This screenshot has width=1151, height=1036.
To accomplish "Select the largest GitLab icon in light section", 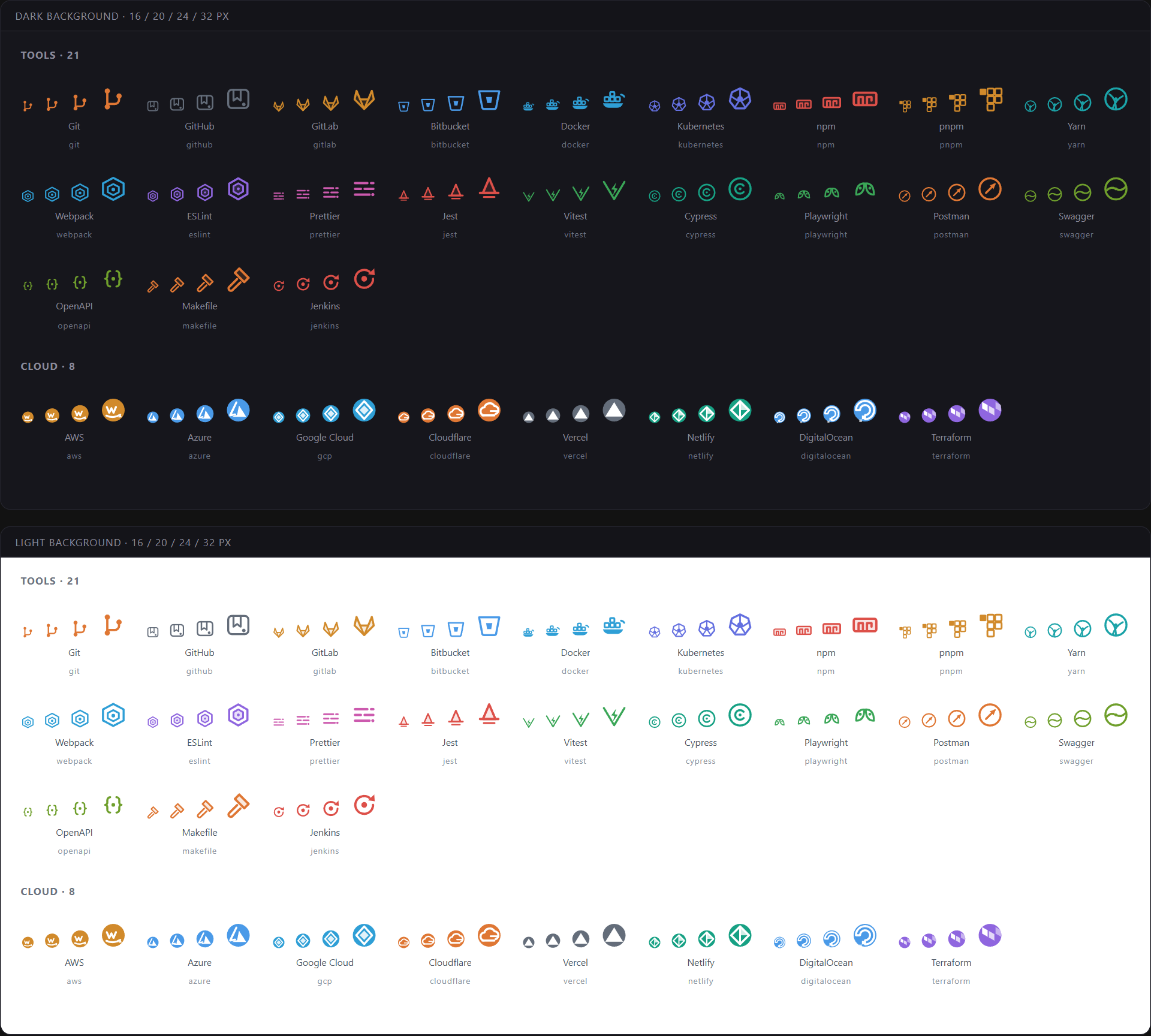I will coord(364,625).
